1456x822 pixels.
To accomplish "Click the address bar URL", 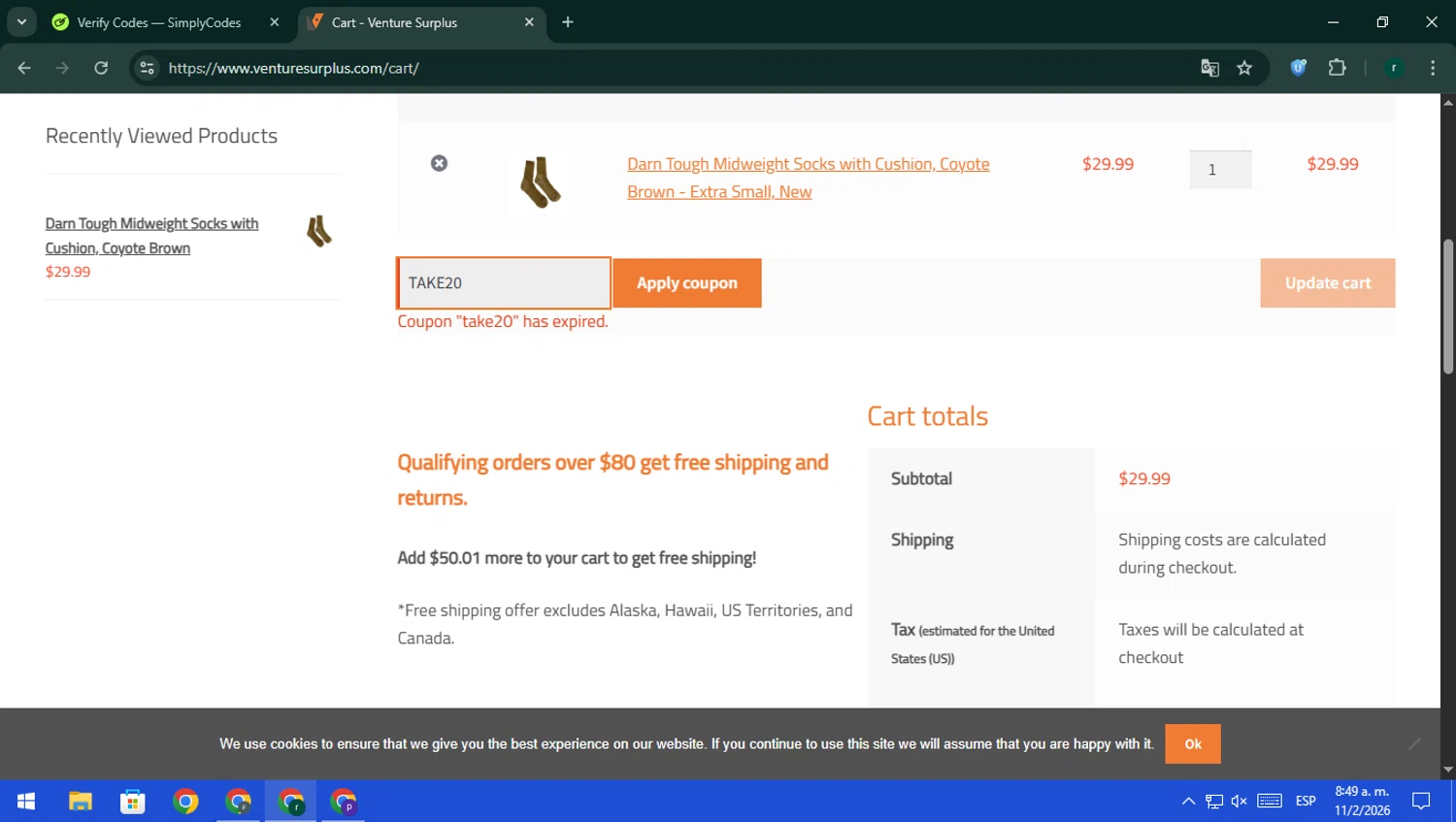I will (293, 68).
